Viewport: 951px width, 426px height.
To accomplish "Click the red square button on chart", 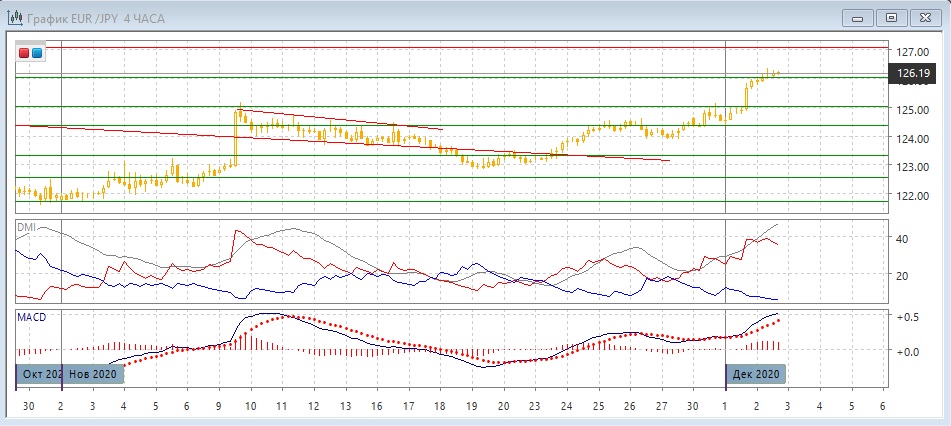I will pyautogui.click(x=24, y=53).
